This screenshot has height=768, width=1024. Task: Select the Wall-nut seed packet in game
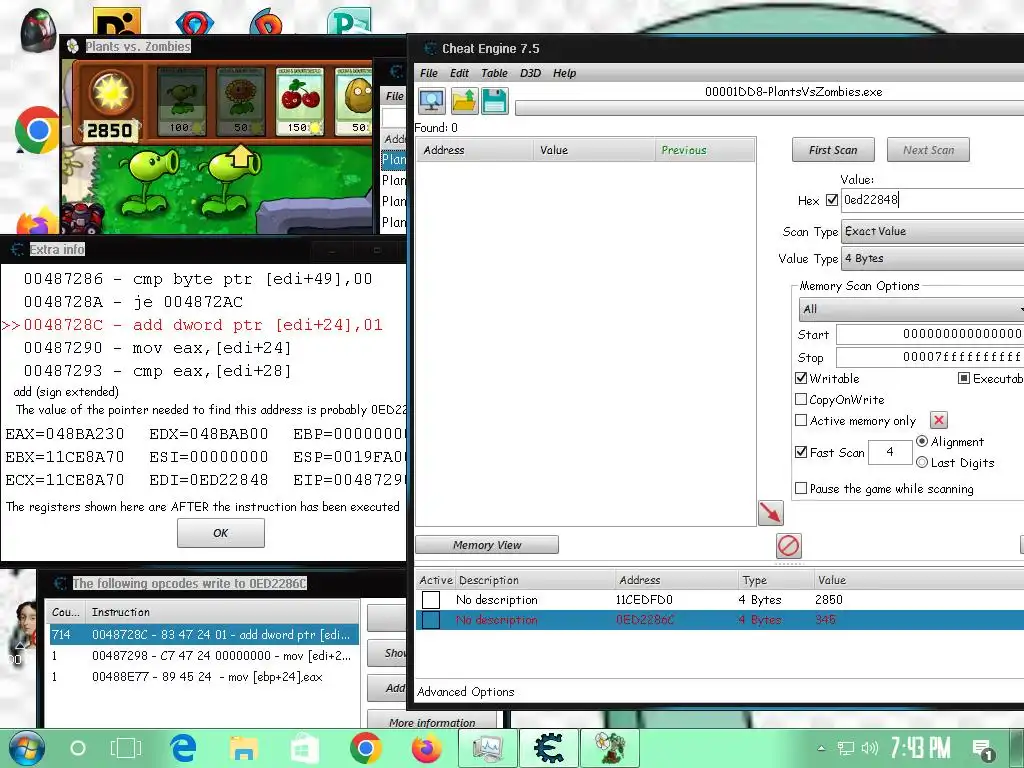(353, 101)
